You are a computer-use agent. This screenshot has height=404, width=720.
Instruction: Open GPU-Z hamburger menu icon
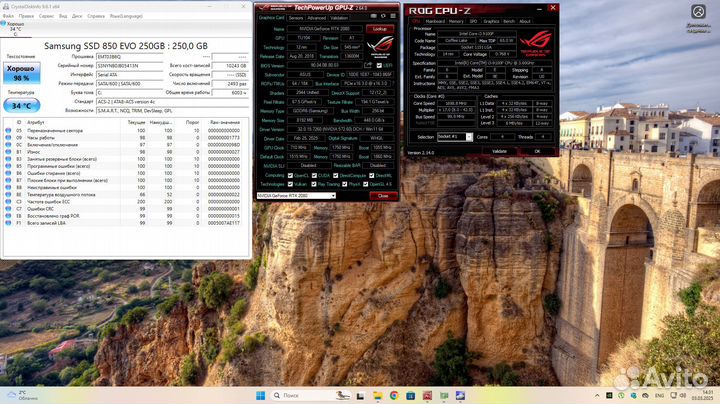tap(393, 17)
